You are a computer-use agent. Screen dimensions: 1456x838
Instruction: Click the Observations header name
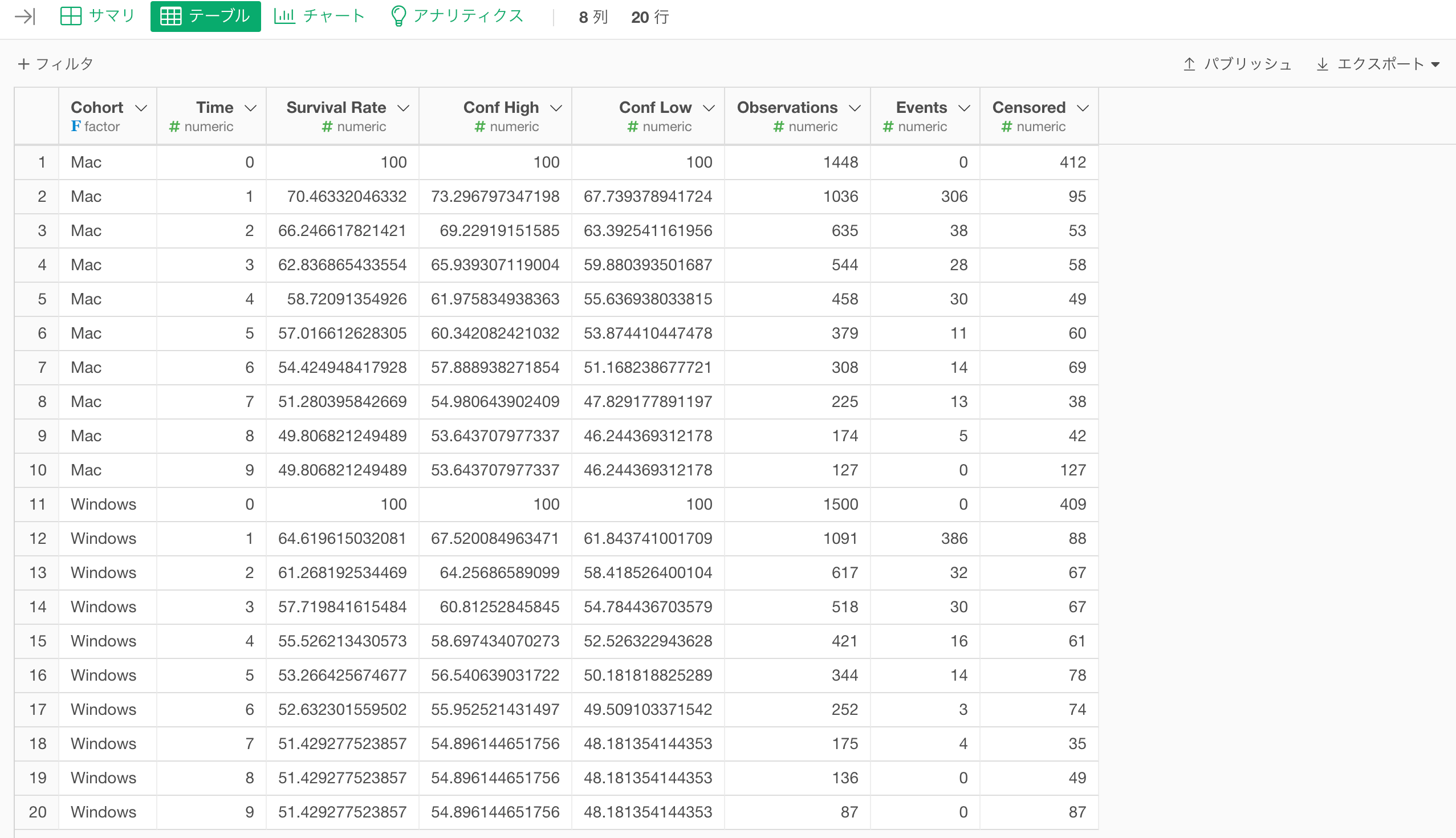(787, 108)
